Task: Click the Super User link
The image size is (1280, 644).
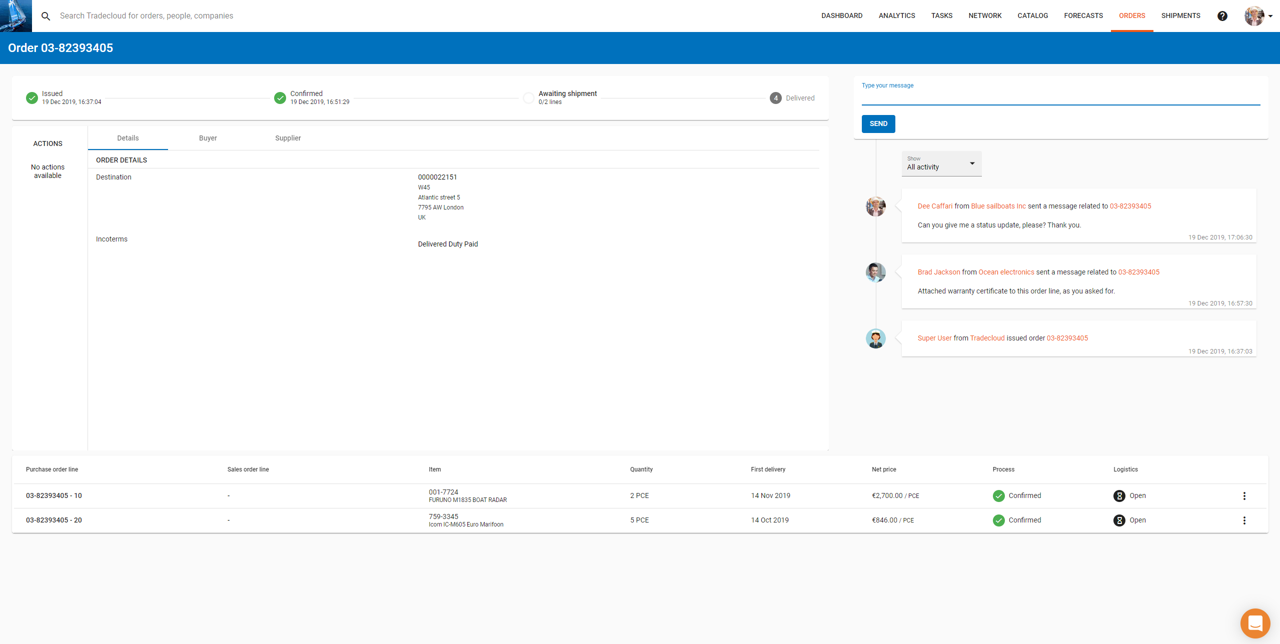Action: (x=935, y=338)
